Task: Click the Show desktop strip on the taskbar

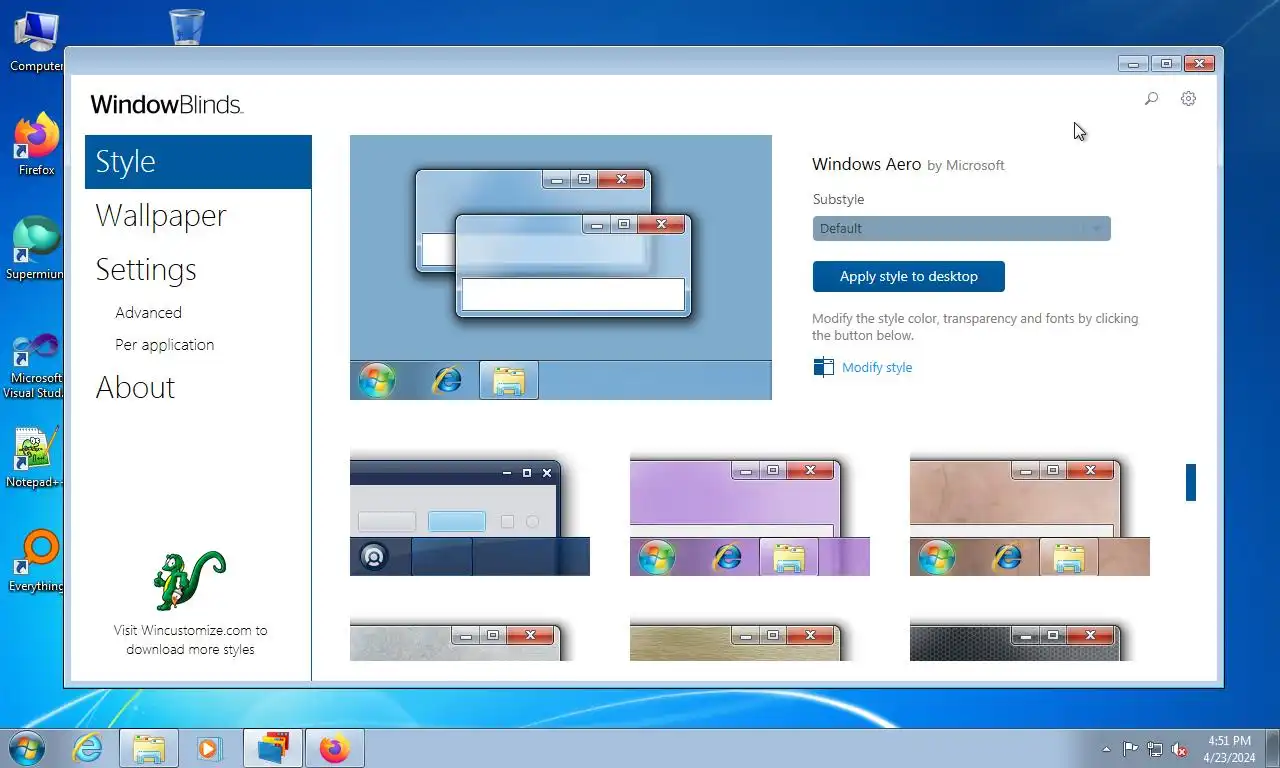Action: 1273,748
